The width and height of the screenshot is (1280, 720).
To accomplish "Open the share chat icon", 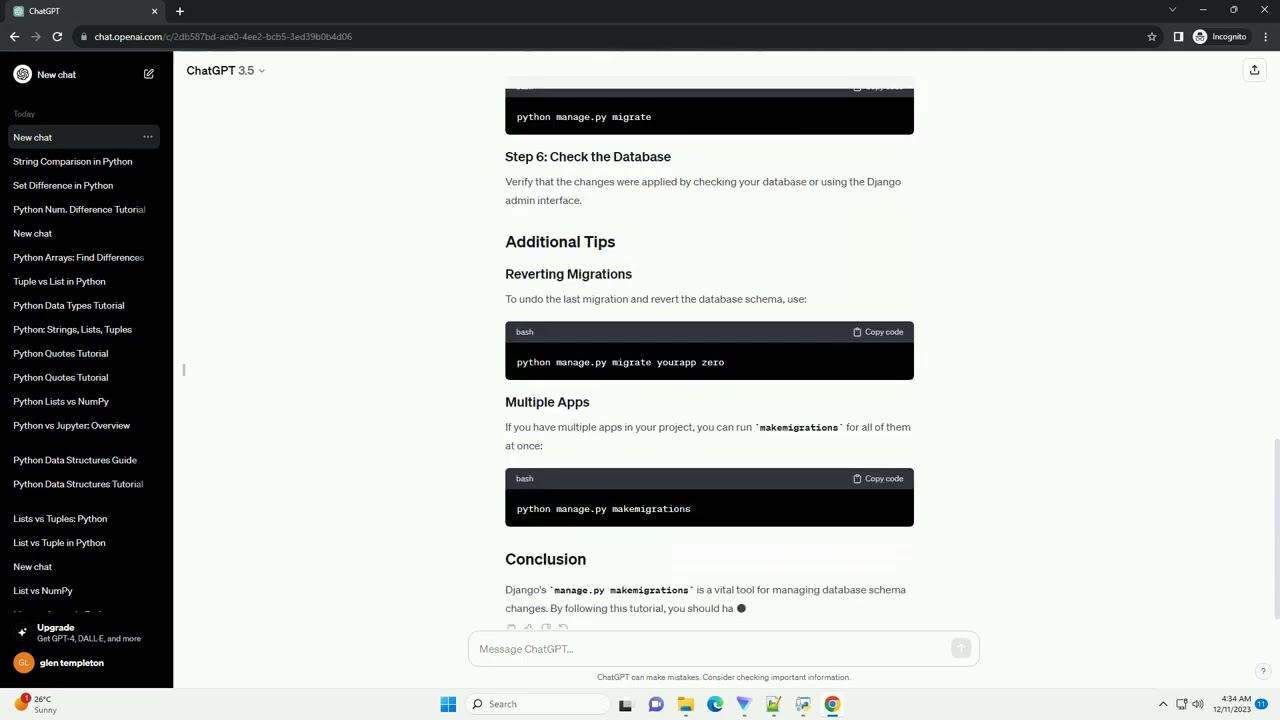I will click(x=1254, y=70).
